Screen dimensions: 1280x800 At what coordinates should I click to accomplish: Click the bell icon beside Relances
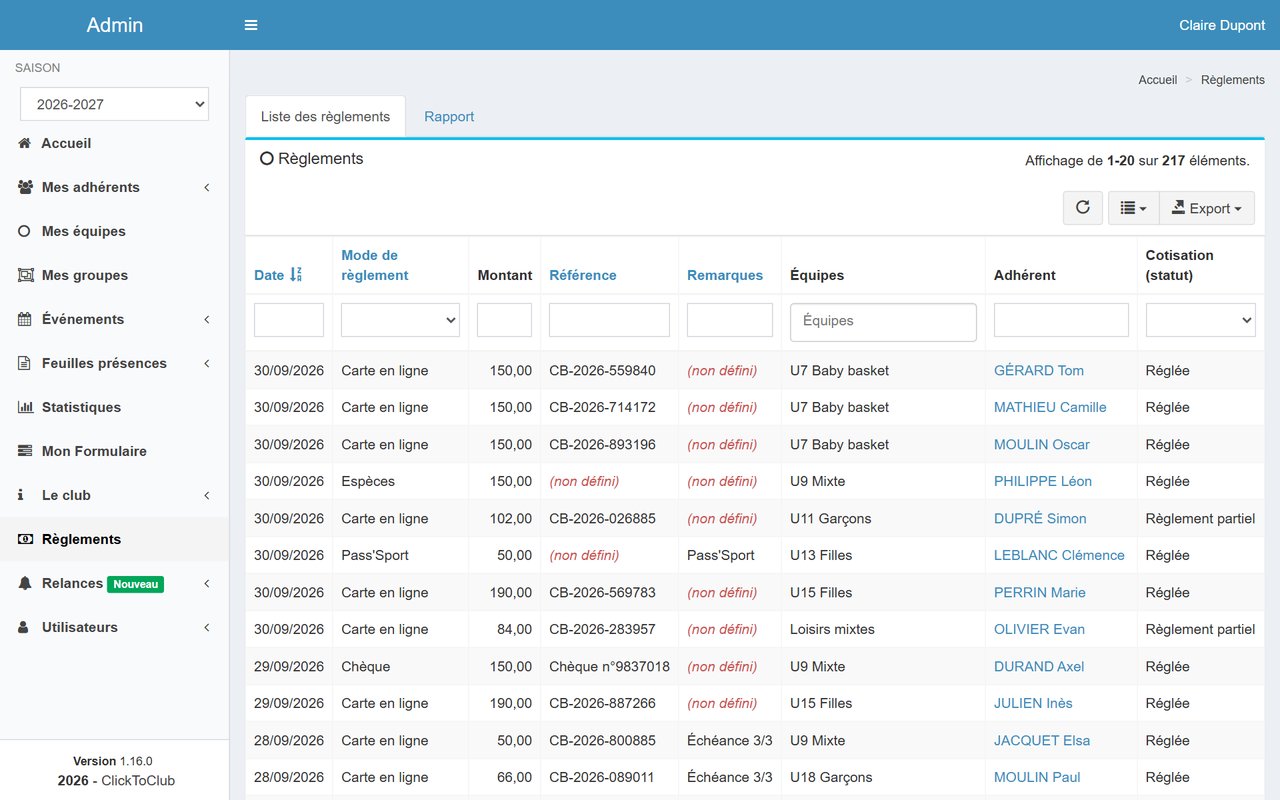click(25, 583)
